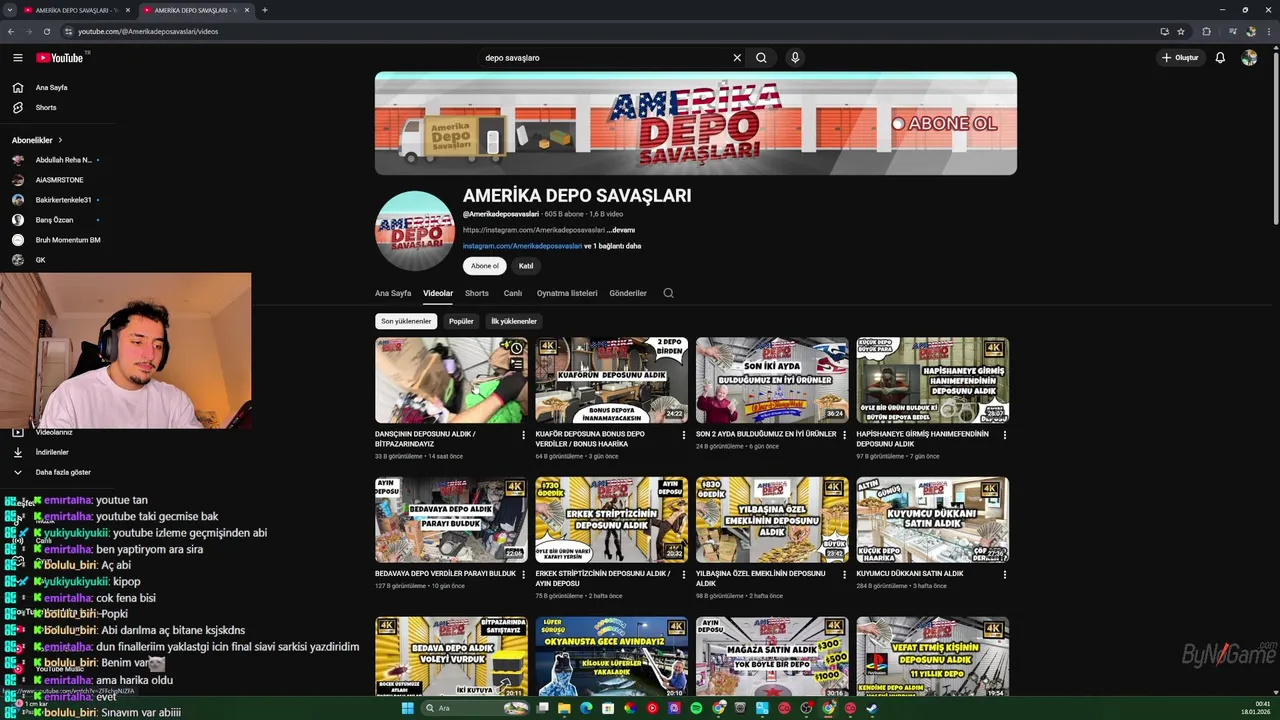Run search with the magnifier button
This screenshot has width=1280, height=720.
[x=761, y=58]
